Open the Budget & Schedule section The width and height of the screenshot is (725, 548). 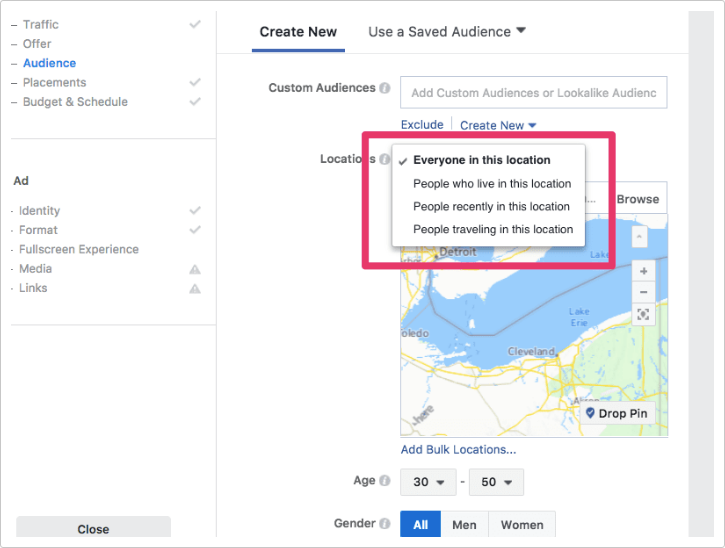point(75,102)
